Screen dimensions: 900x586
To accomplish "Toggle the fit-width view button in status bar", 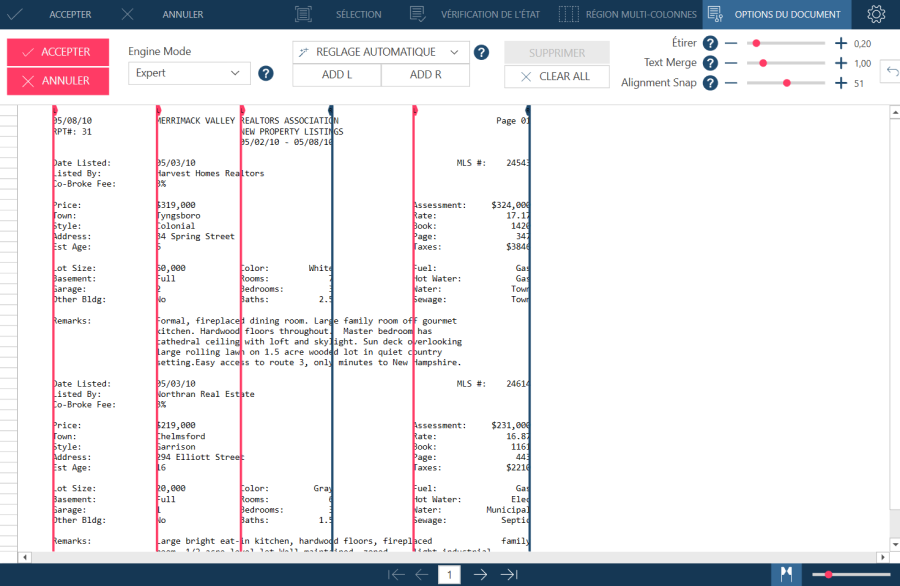I will [x=786, y=574].
